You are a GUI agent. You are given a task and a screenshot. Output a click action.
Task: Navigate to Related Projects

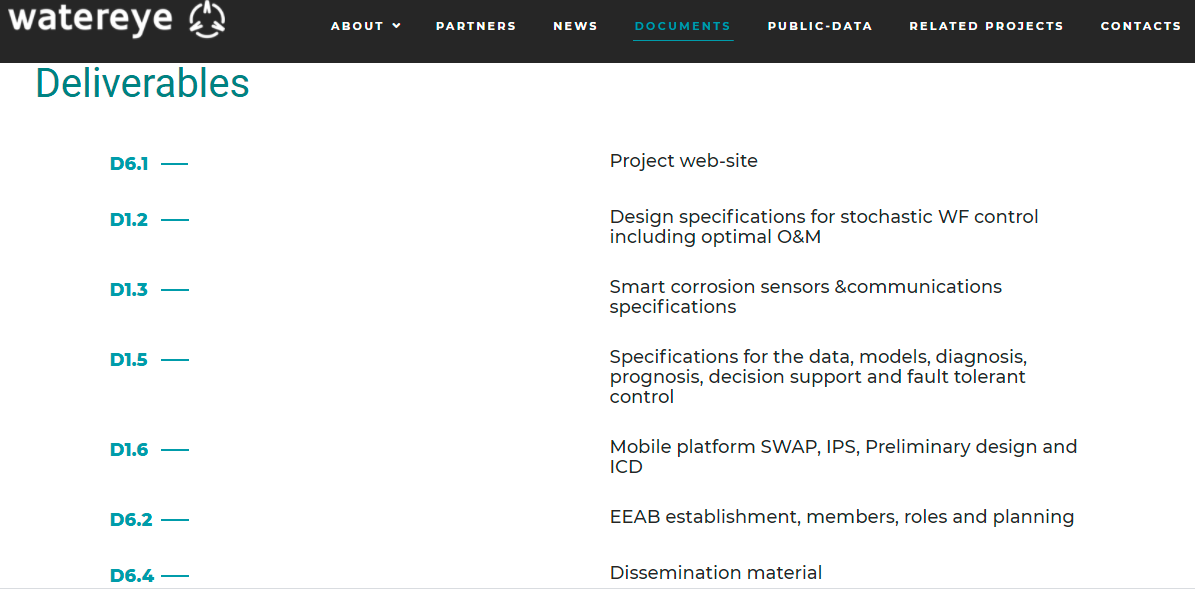tap(986, 26)
